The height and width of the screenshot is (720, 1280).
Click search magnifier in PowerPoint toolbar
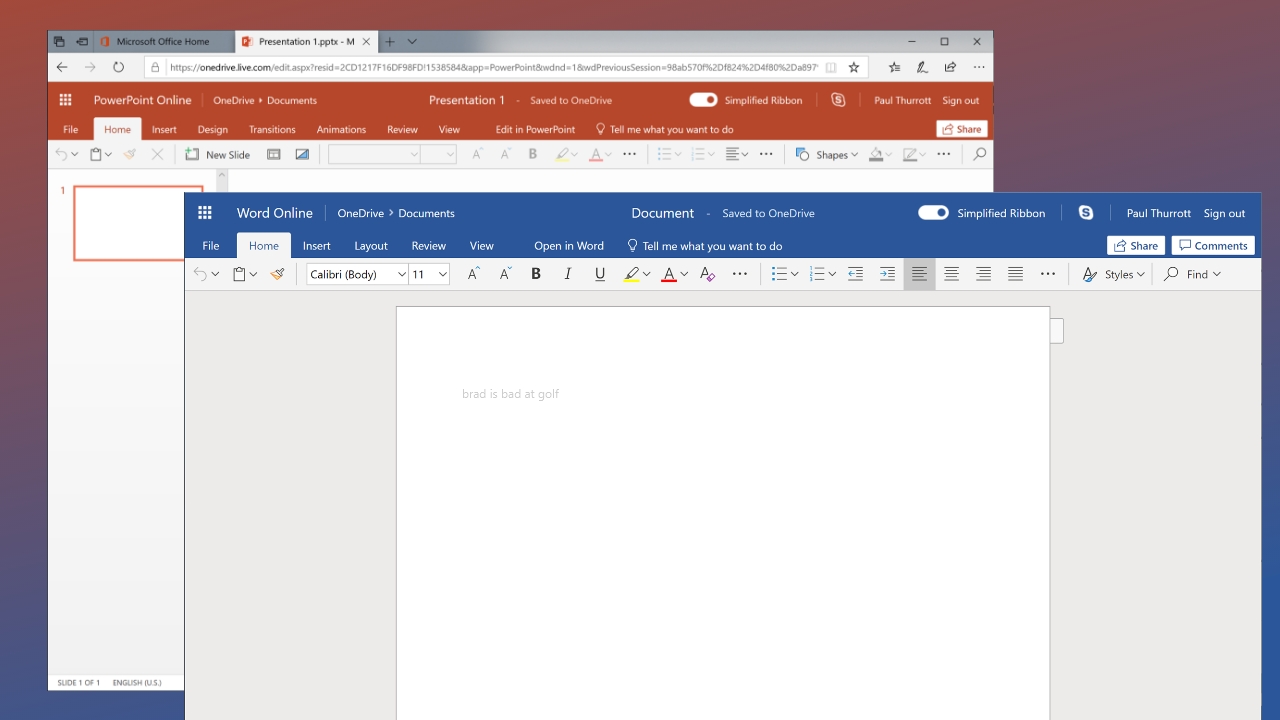pyautogui.click(x=980, y=155)
